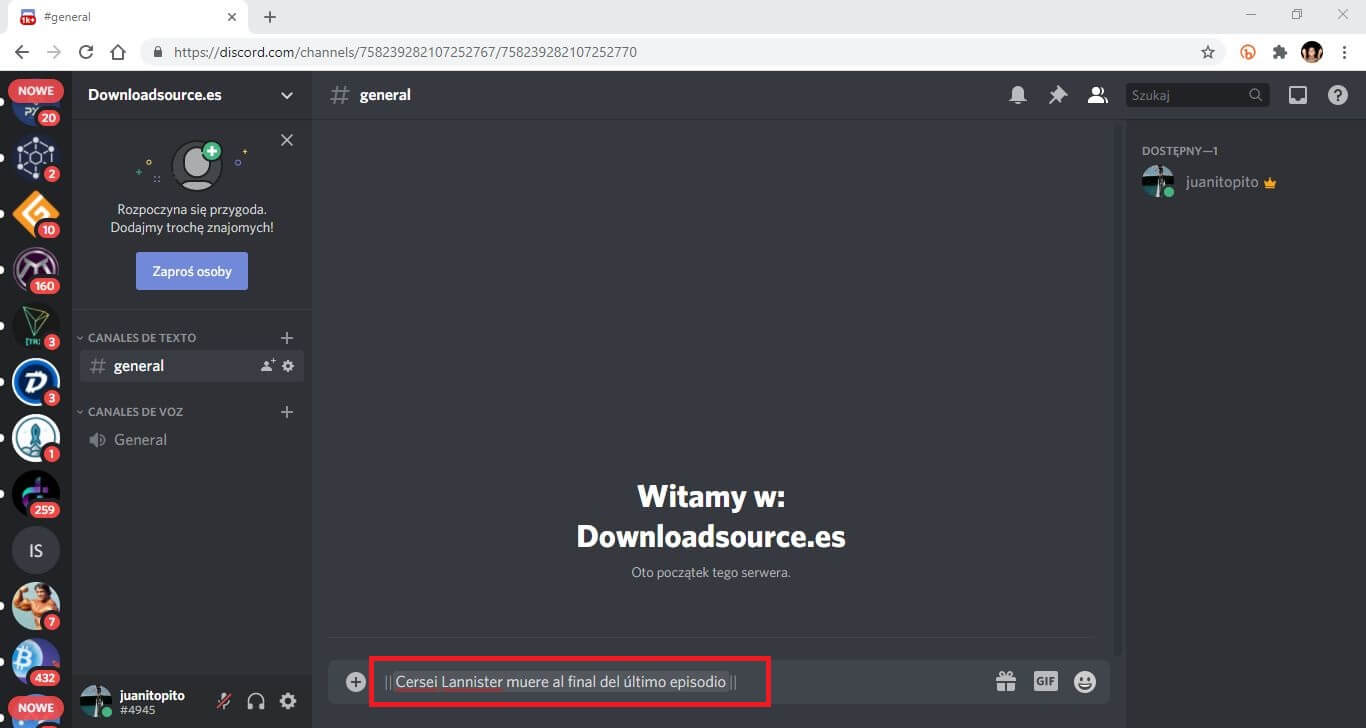Open the Chrome profile avatar
This screenshot has width=1366, height=728.
(x=1311, y=52)
